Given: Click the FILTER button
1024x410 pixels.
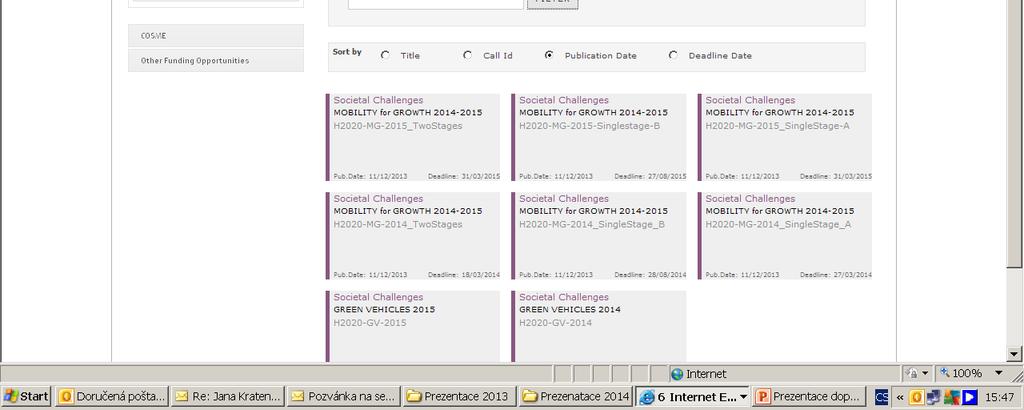Looking at the screenshot, I should tap(552, 3).
